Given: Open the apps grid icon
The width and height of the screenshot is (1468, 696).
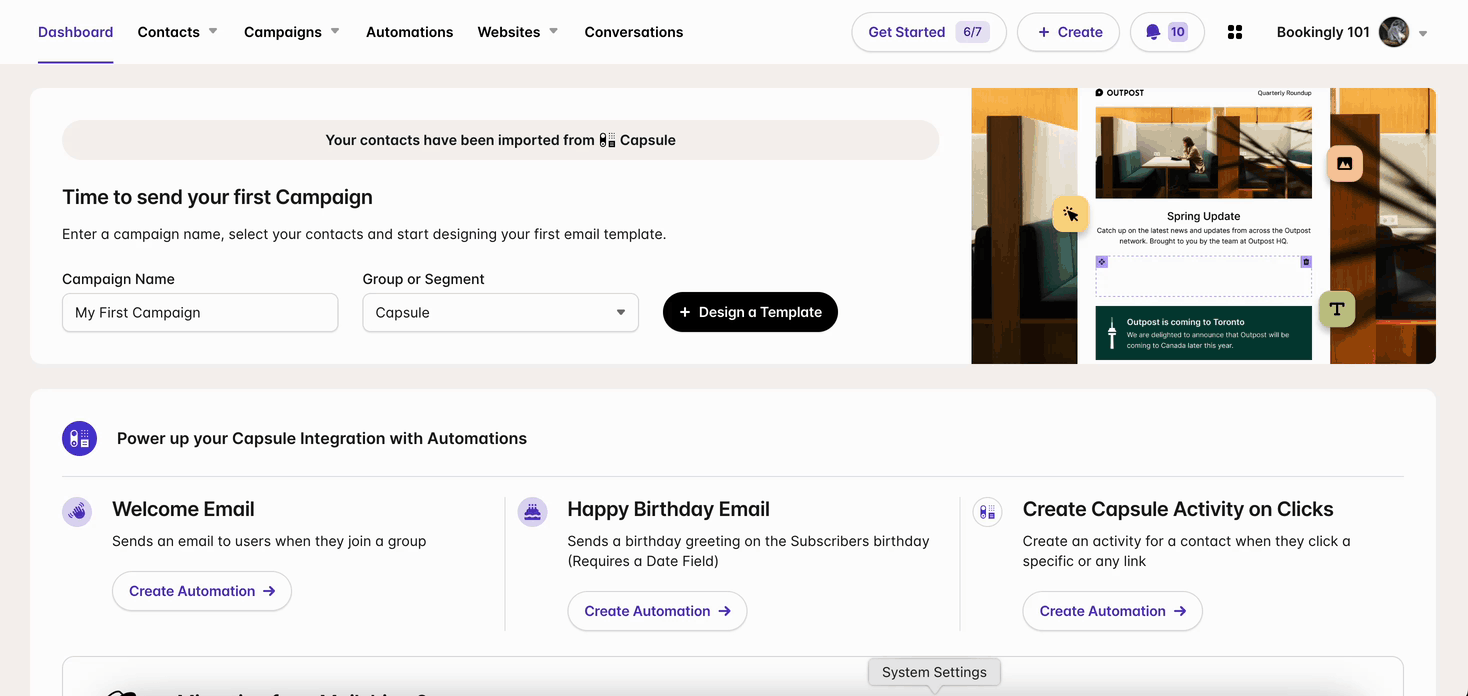Looking at the screenshot, I should click(1235, 32).
